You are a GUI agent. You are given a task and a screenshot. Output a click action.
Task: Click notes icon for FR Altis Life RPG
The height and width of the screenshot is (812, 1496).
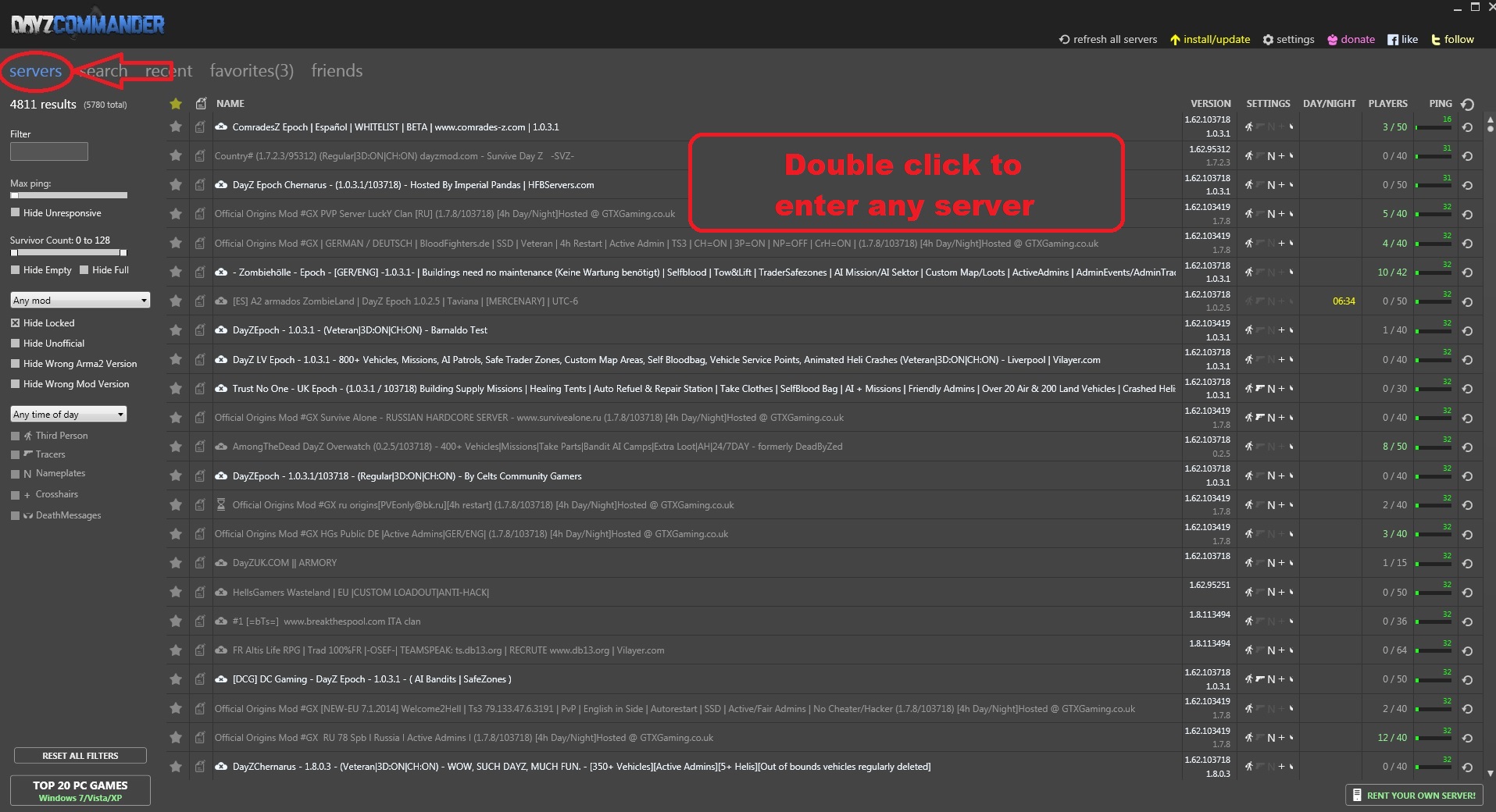point(201,650)
